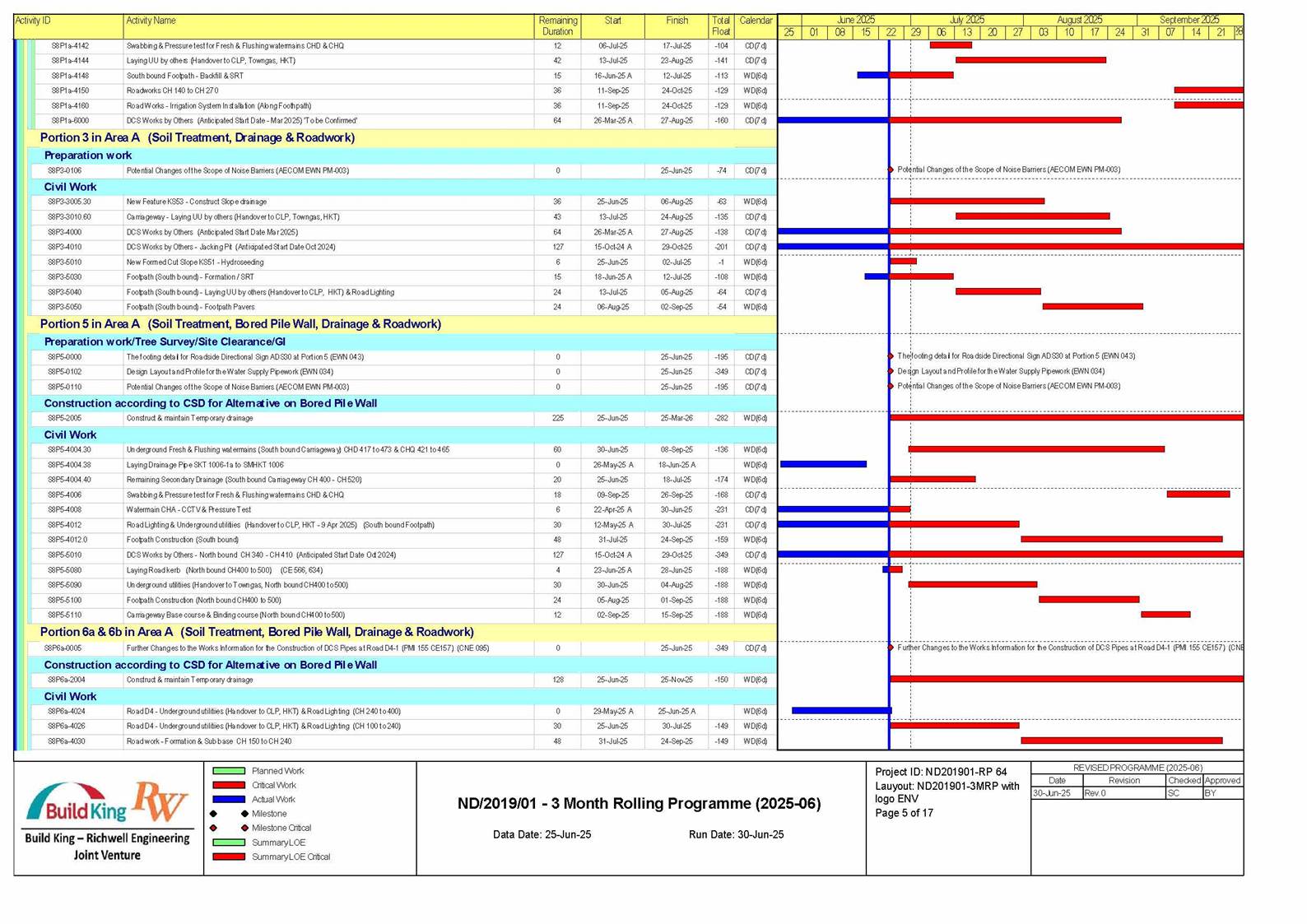Click the blue Actual Work legend swatch
1307x924 pixels.
tap(229, 799)
